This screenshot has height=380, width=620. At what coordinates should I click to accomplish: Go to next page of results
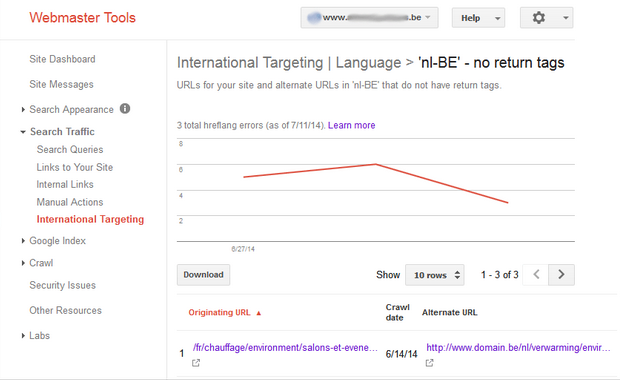(561, 274)
